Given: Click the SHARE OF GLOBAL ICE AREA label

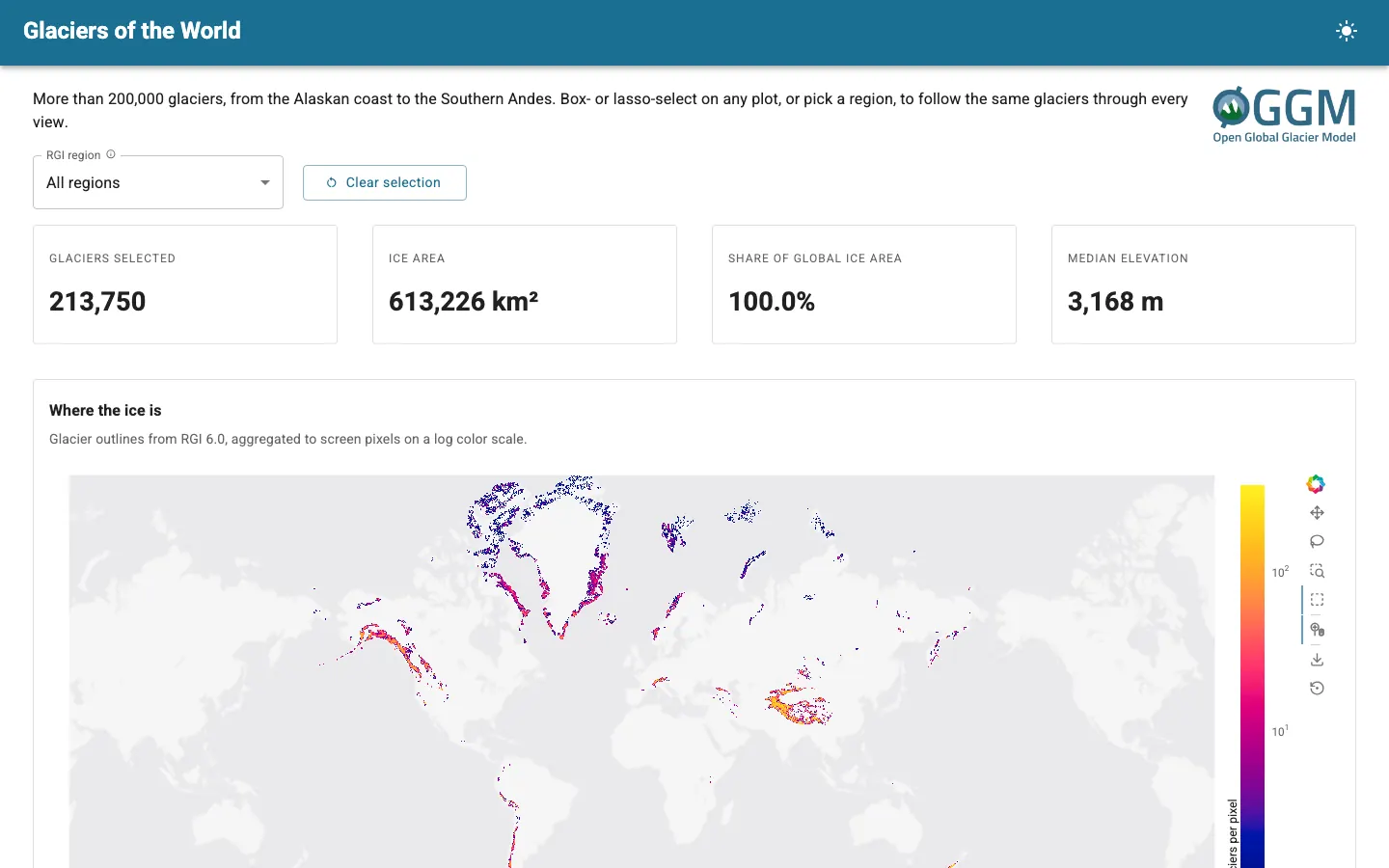Looking at the screenshot, I should 815,258.
